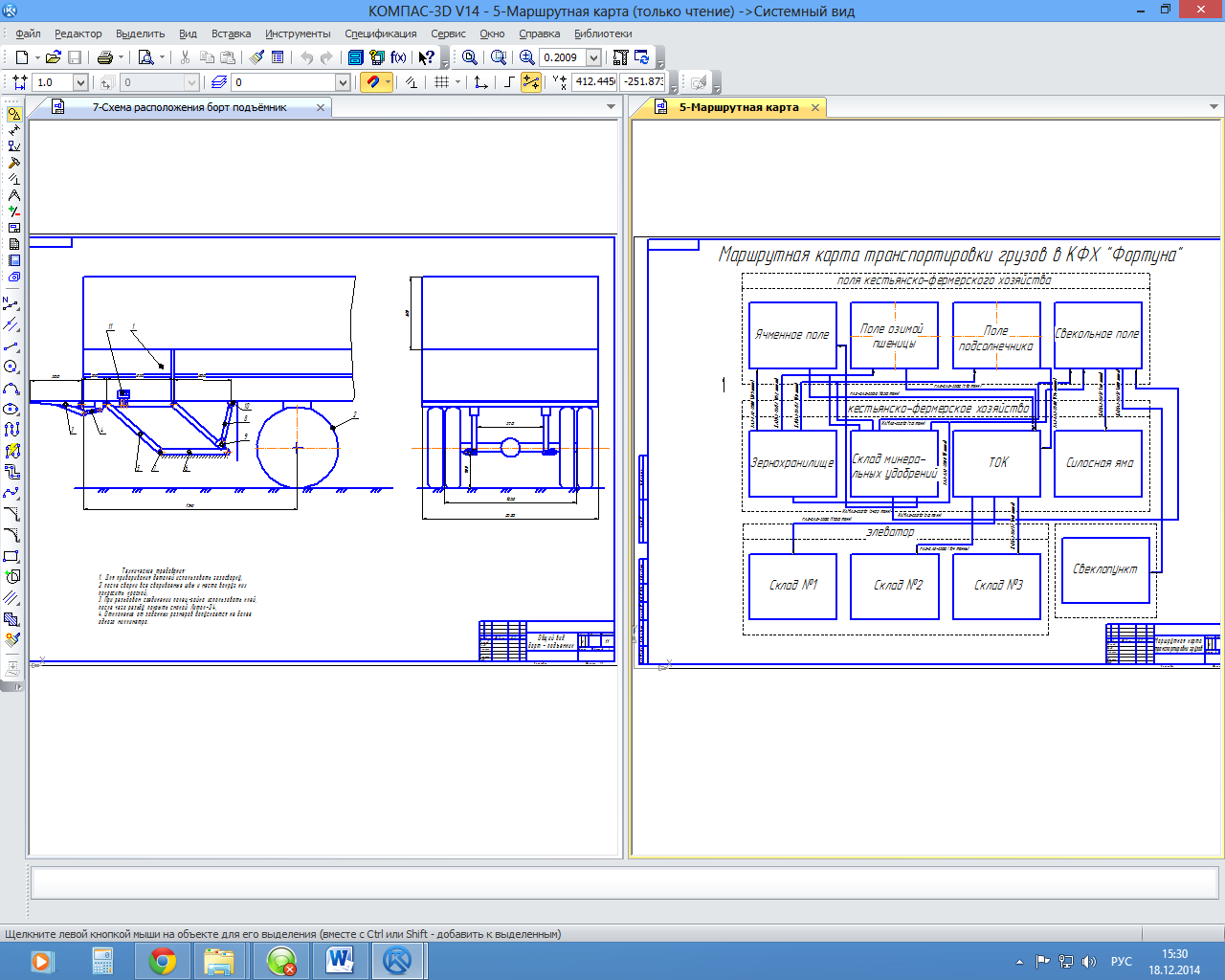
Task: Click the Y coordinate field -251.87
Action: (643, 82)
